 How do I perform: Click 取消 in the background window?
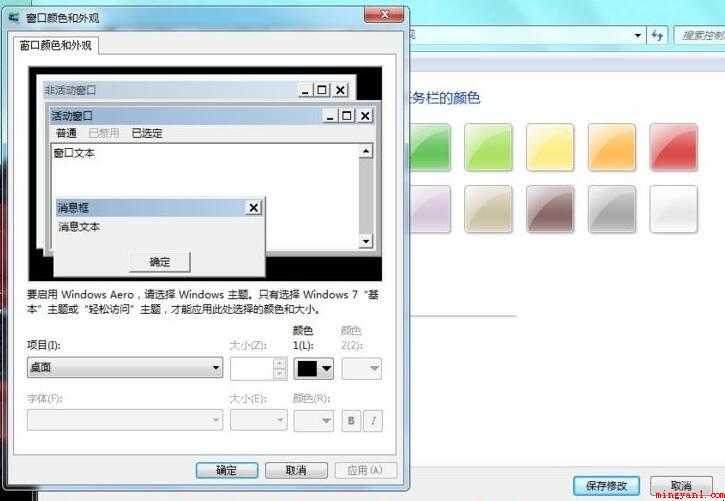(681, 486)
